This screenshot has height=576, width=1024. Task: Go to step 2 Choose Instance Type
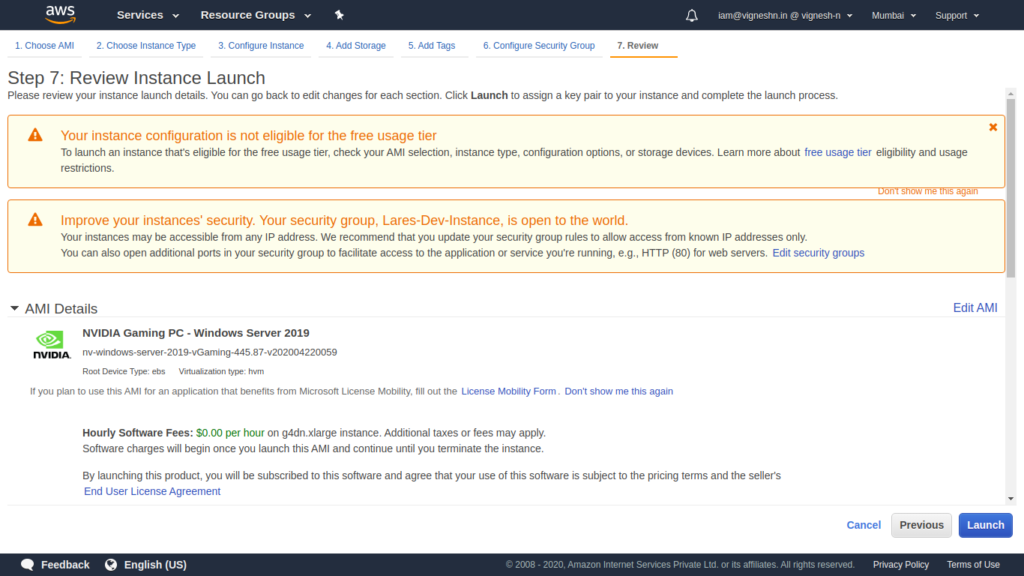pos(146,46)
